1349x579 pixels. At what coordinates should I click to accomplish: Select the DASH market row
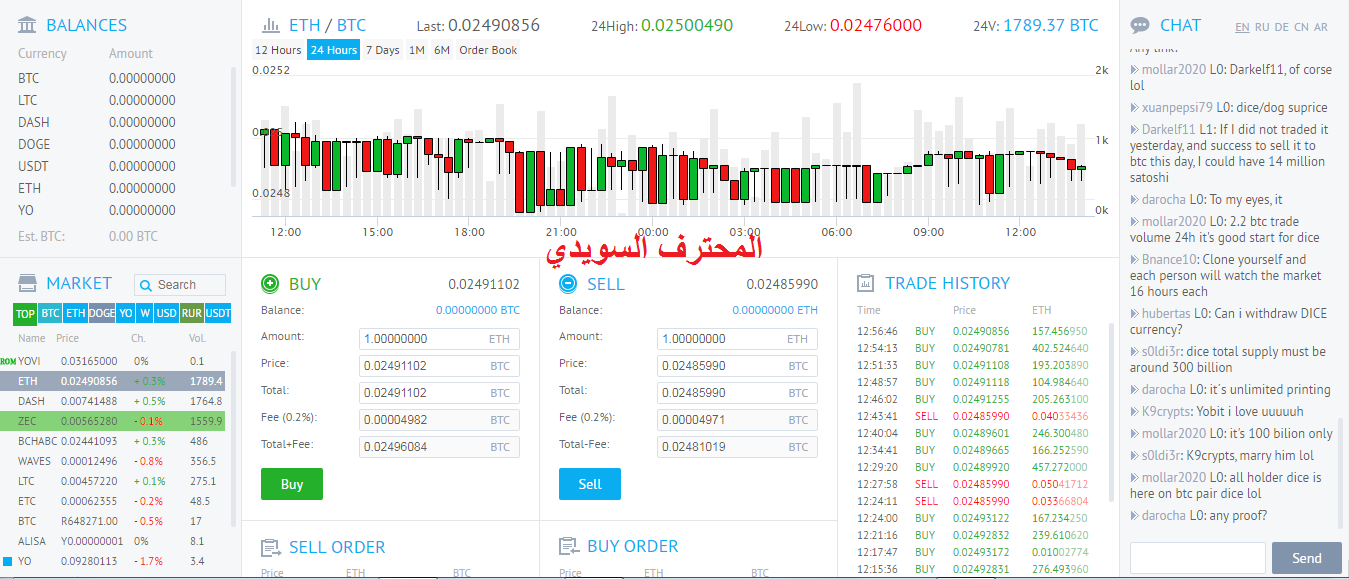pyautogui.click(x=113, y=401)
